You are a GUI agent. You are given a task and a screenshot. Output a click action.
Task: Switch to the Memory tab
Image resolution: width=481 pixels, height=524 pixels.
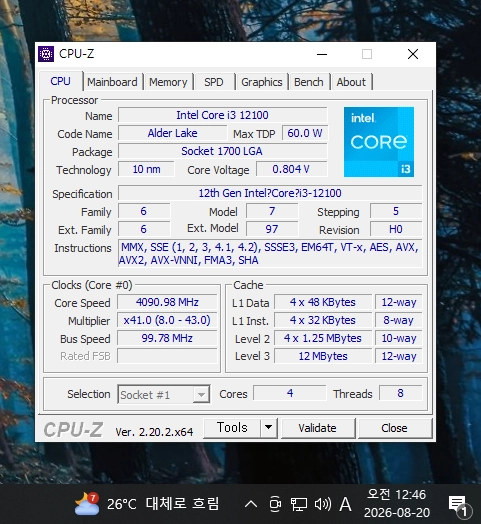tap(168, 82)
